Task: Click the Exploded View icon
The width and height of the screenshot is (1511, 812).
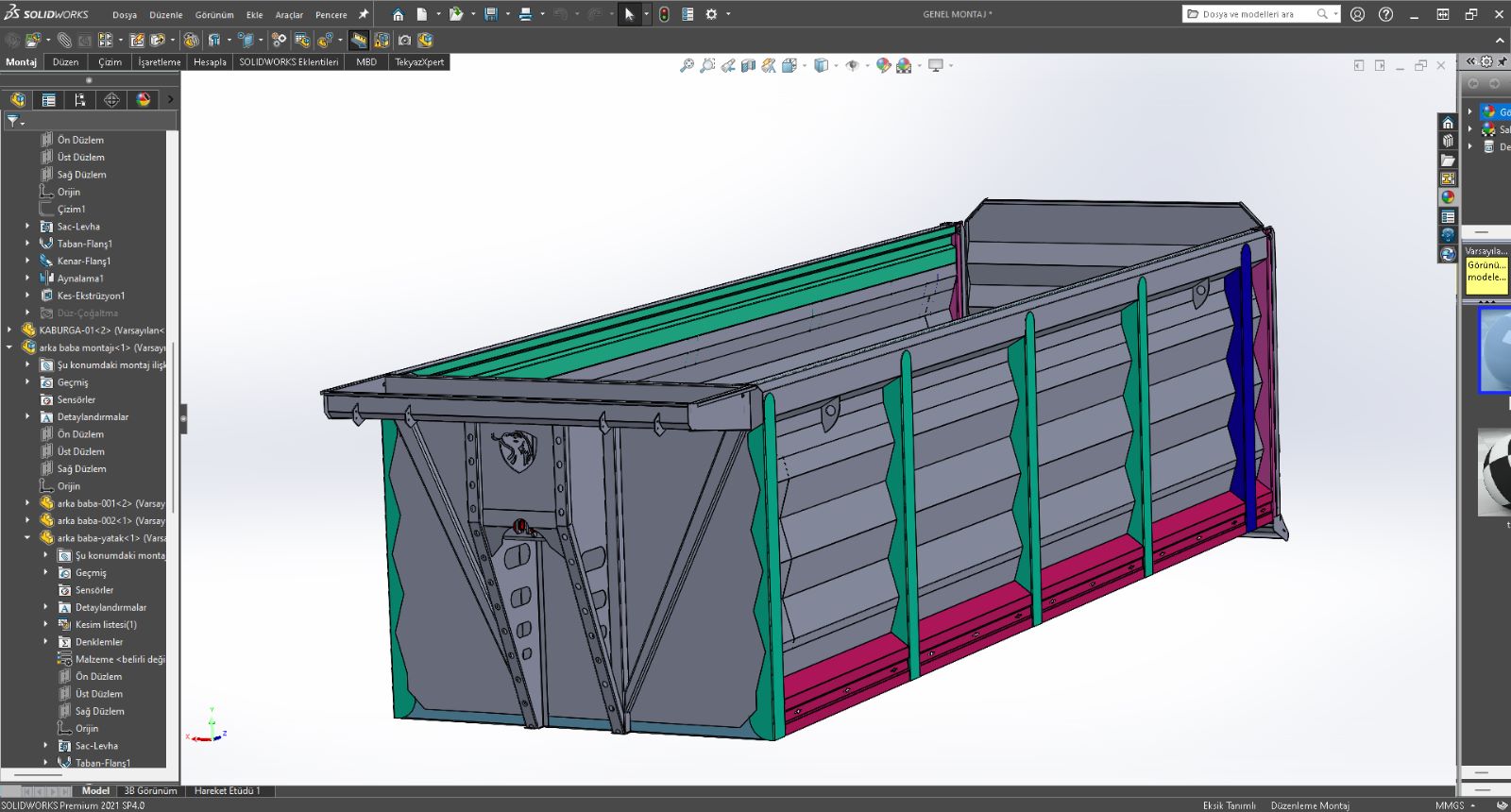Action: click(x=326, y=40)
